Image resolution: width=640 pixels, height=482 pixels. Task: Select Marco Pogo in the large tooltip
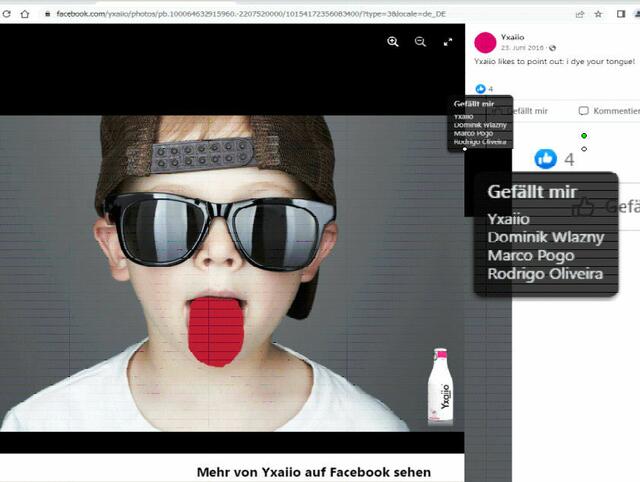point(531,255)
